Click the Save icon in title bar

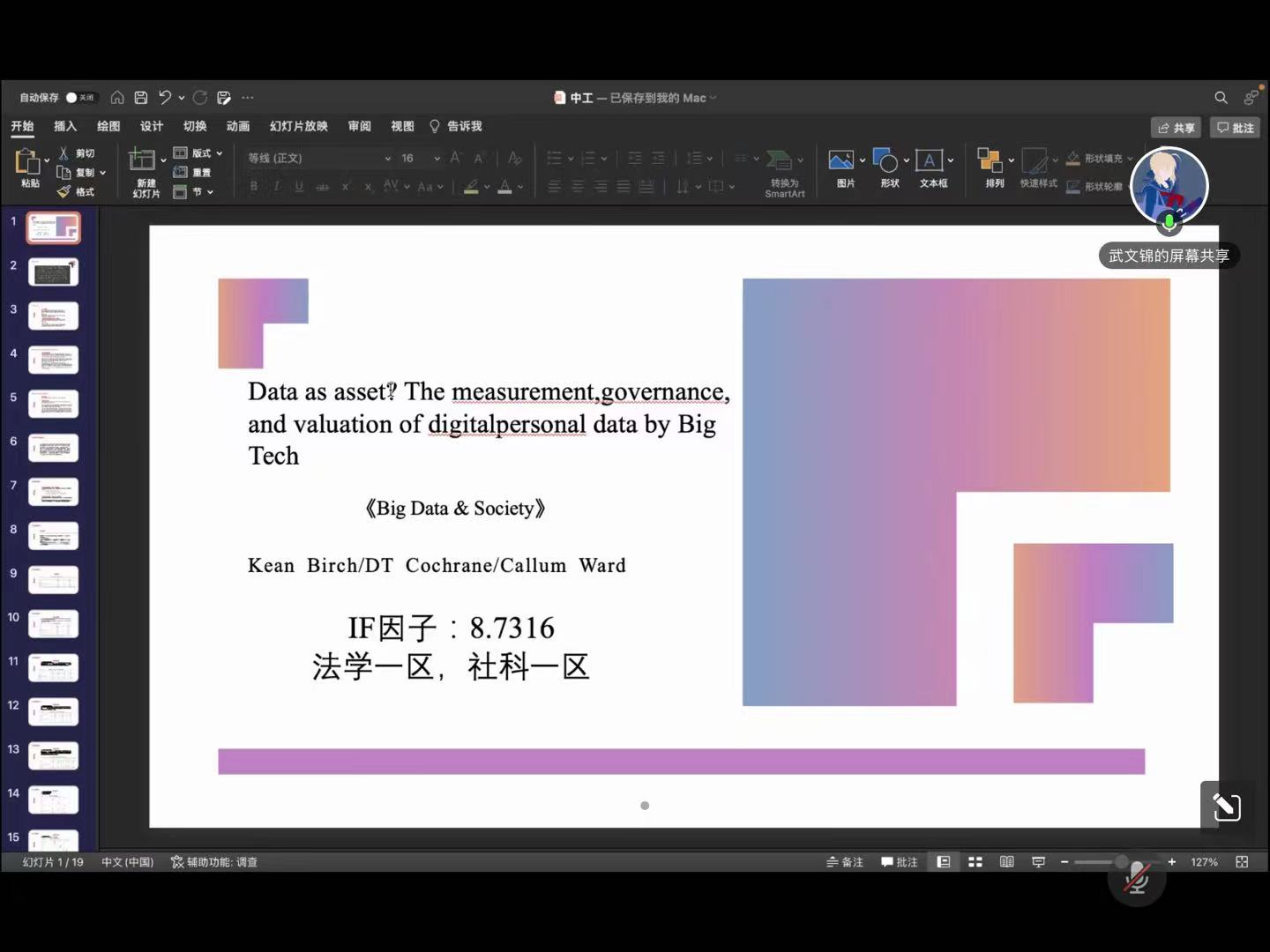(140, 98)
